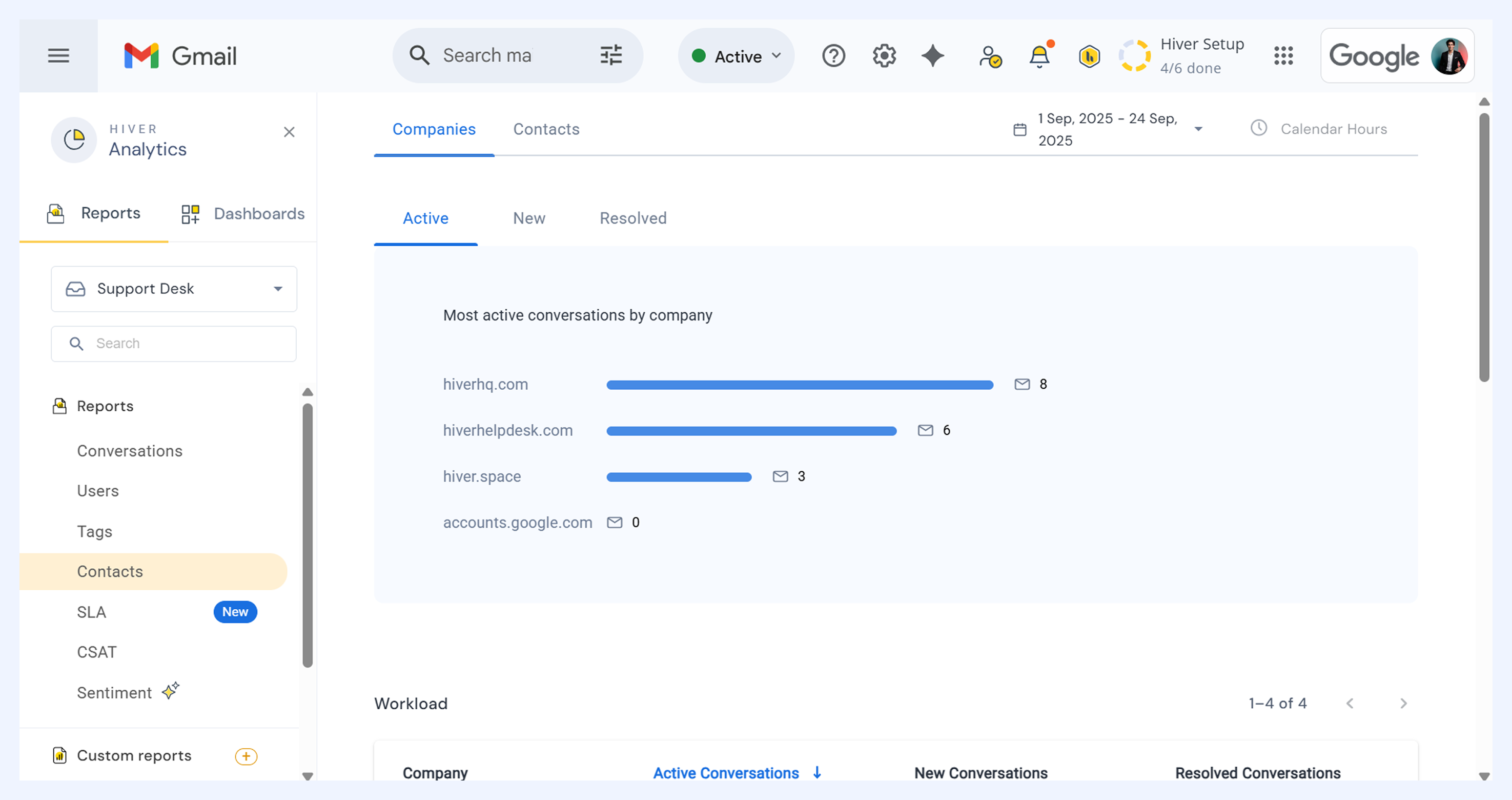Select the Active conversations tab
This screenshot has width=1512, height=800.
[425, 218]
